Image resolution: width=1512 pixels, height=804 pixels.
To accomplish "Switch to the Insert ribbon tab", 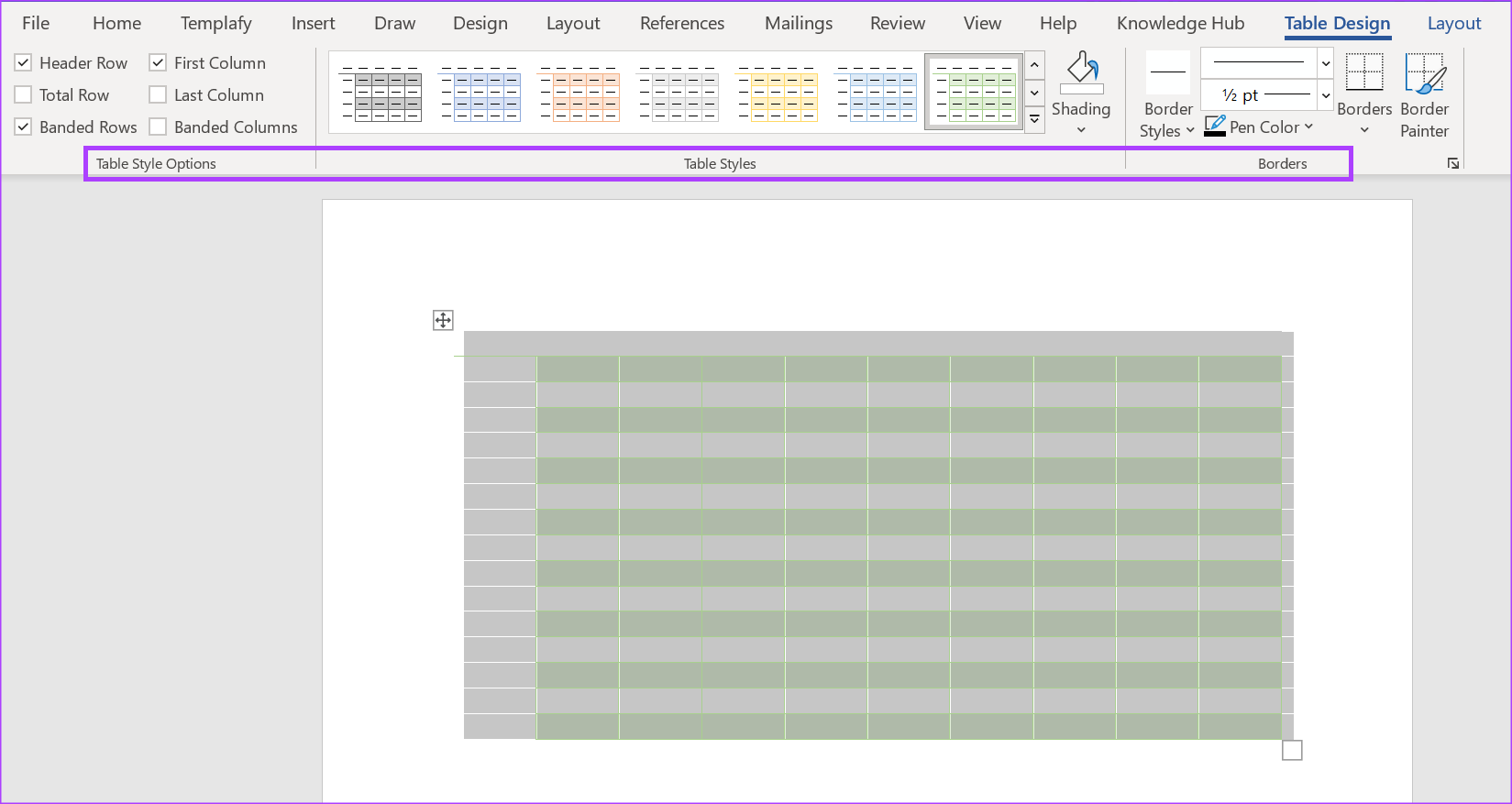I will click(313, 24).
